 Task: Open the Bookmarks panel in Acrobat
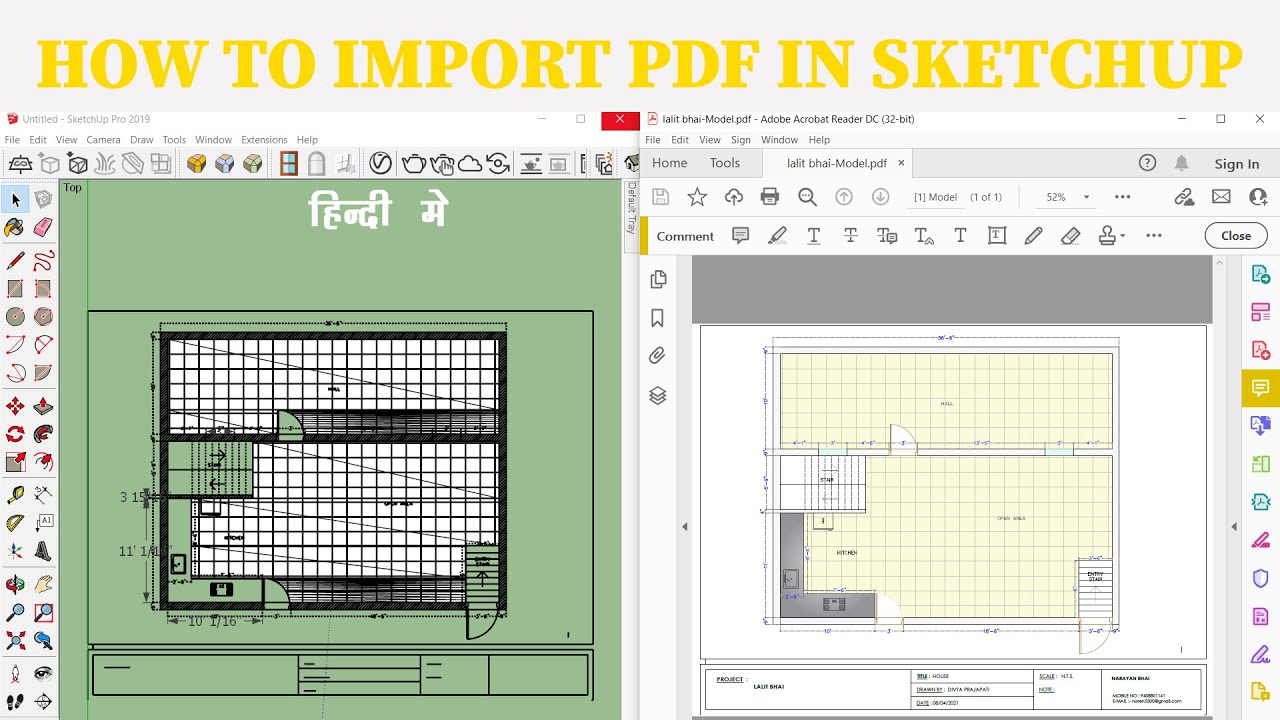tap(657, 318)
